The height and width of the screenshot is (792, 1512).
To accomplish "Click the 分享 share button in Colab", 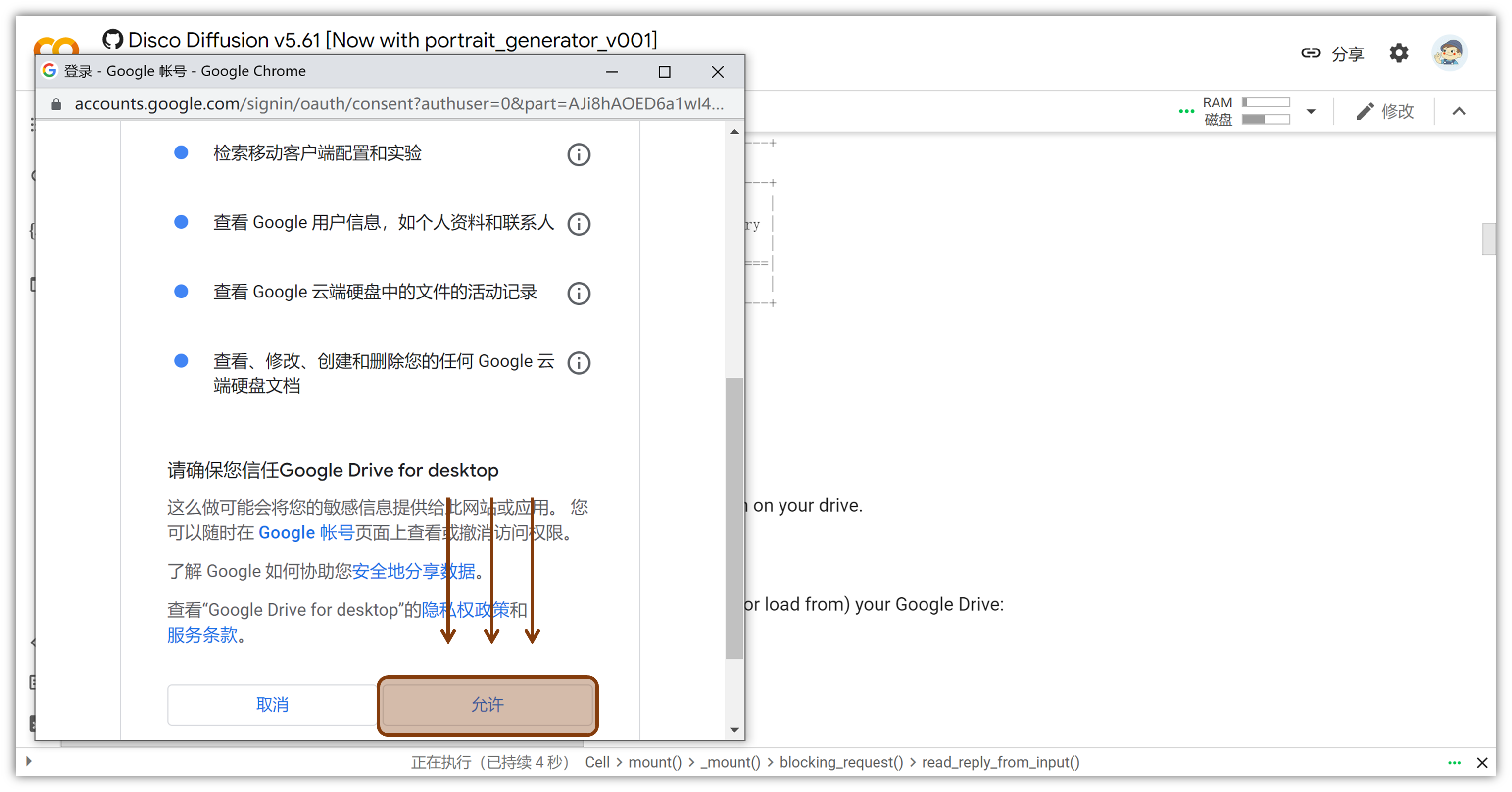I will tap(1332, 54).
